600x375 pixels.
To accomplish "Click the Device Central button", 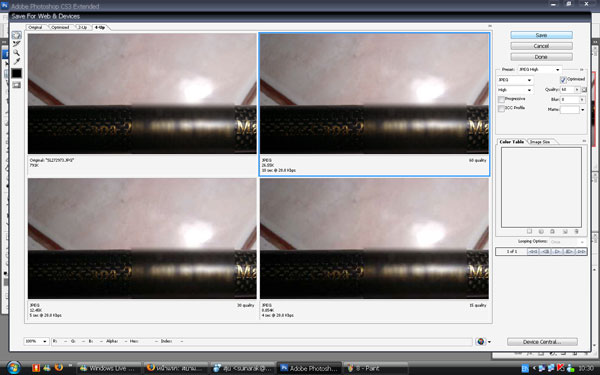I will point(542,342).
